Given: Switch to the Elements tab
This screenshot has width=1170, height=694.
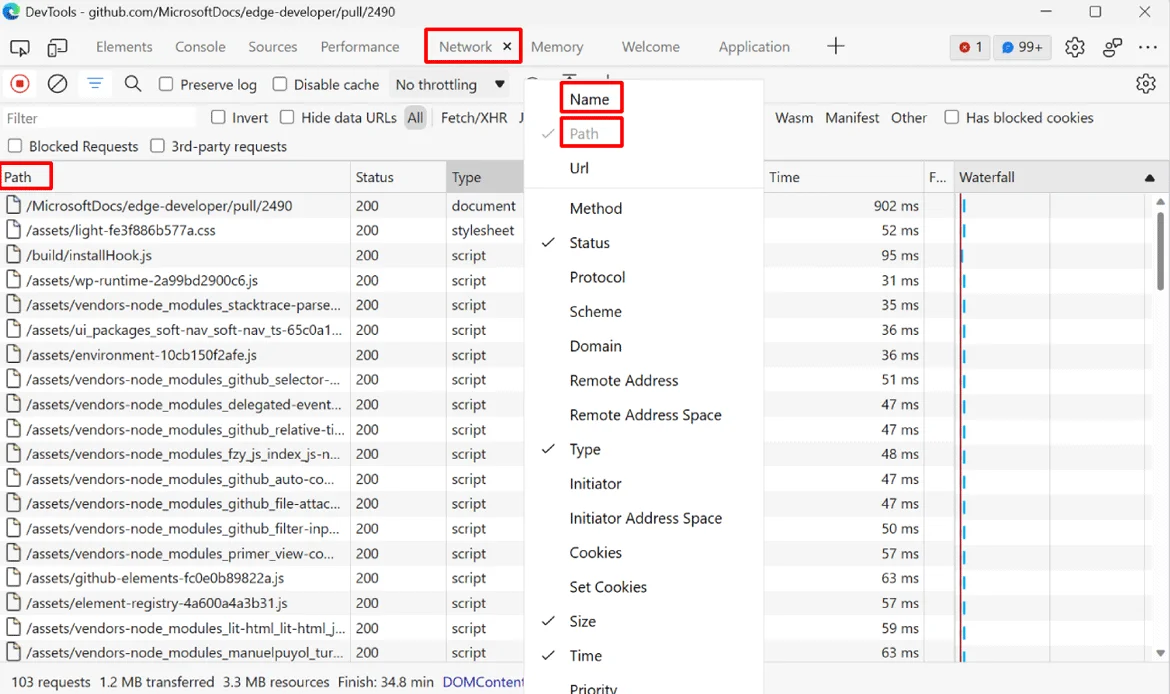Looking at the screenshot, I should [124, 46].
